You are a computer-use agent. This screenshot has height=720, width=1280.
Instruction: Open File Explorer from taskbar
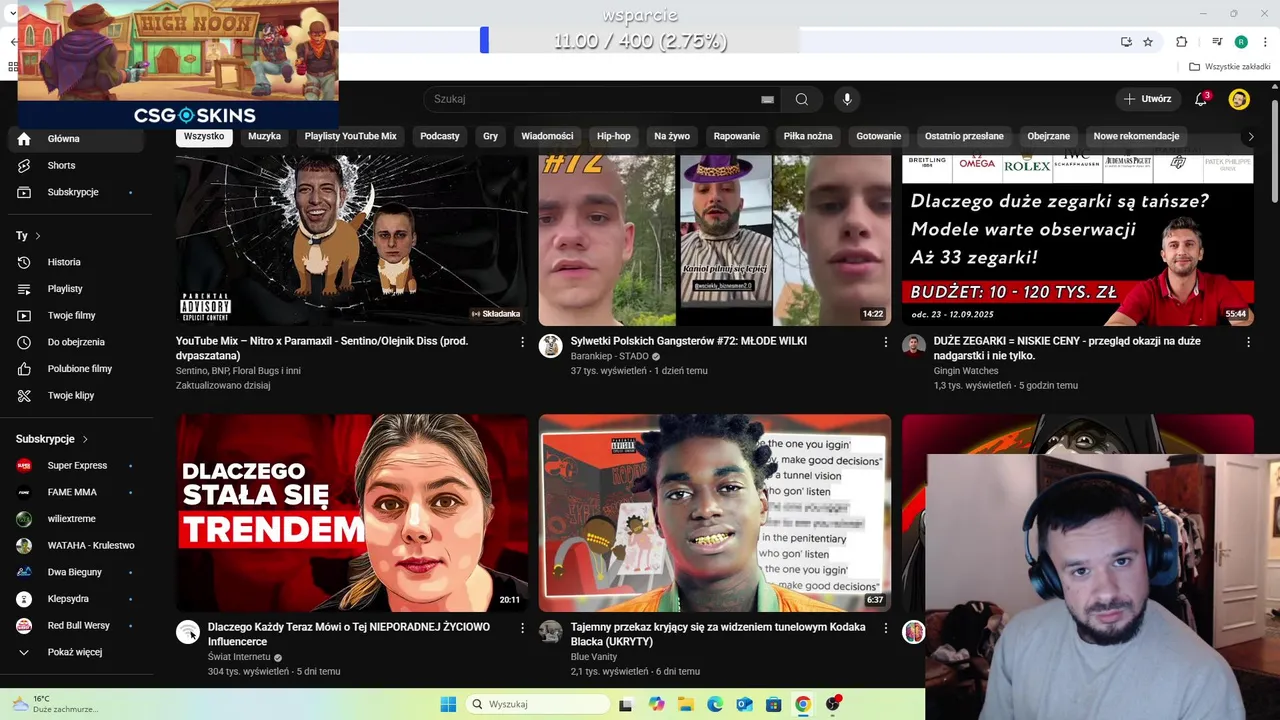coord(686,704)
